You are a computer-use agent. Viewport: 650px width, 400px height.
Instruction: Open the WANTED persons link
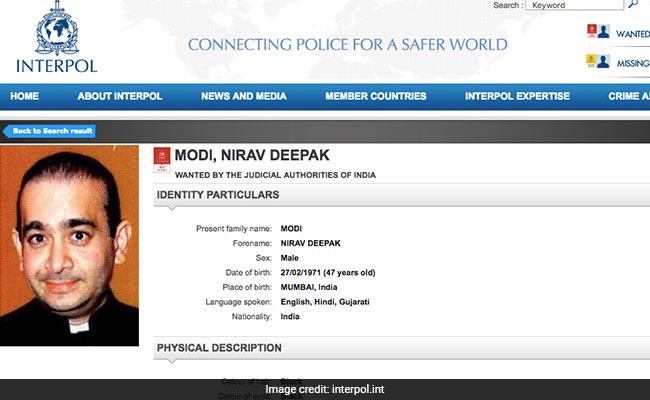click(632, 33)
